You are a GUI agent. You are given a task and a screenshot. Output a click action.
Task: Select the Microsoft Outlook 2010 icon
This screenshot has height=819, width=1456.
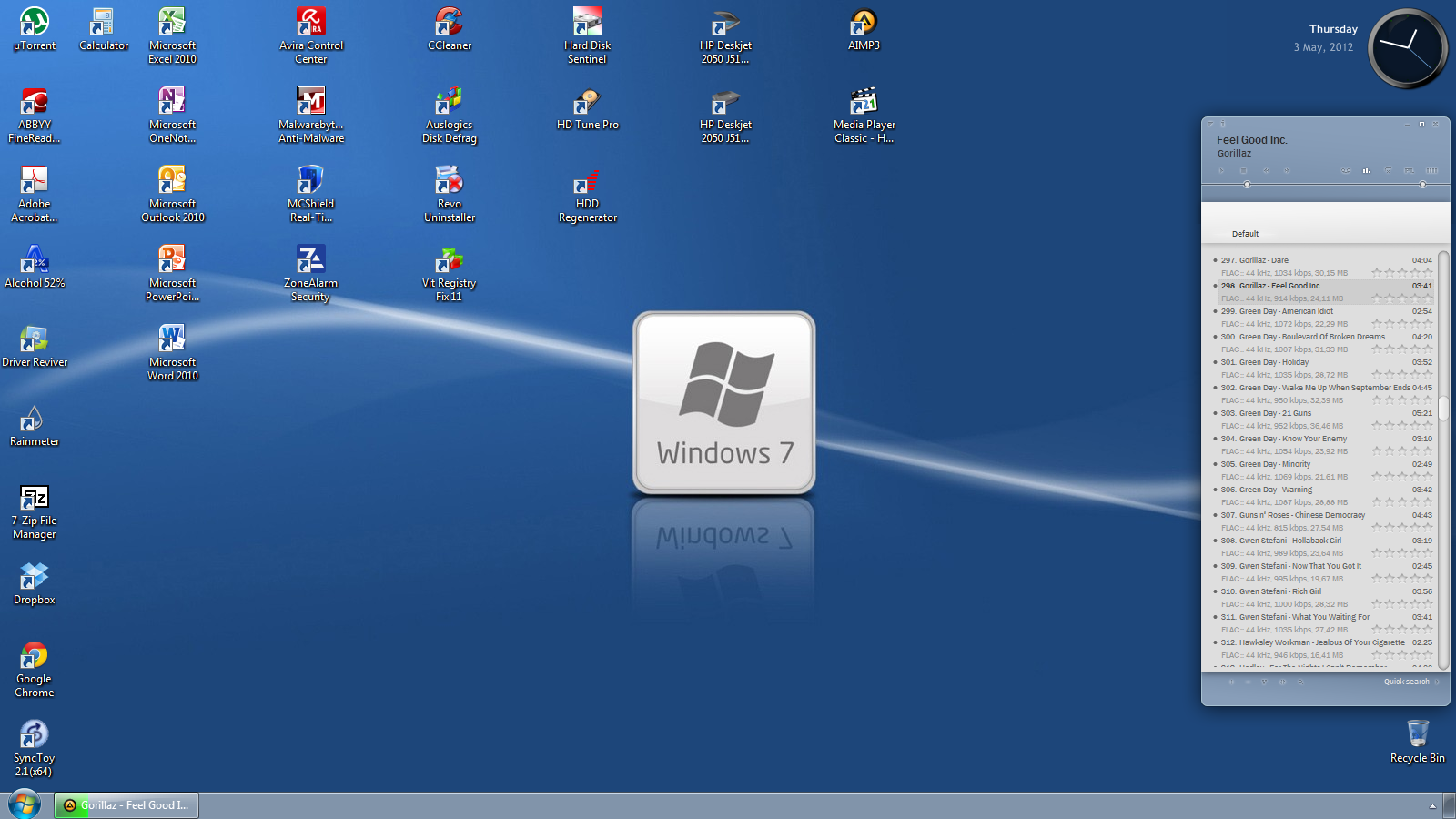tap(173, 194)
